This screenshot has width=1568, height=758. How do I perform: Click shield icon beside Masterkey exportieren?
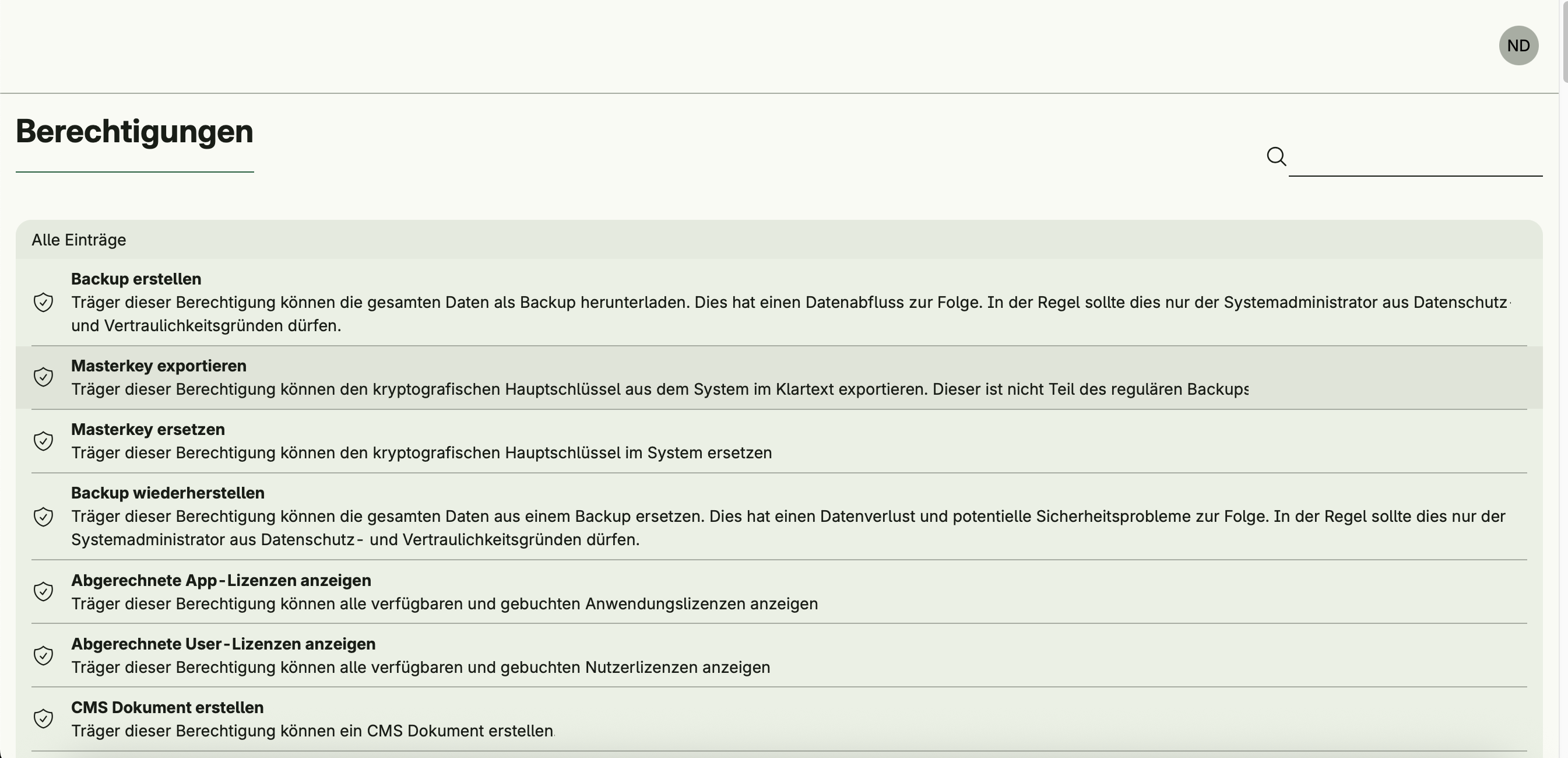[x=43, y=377]
